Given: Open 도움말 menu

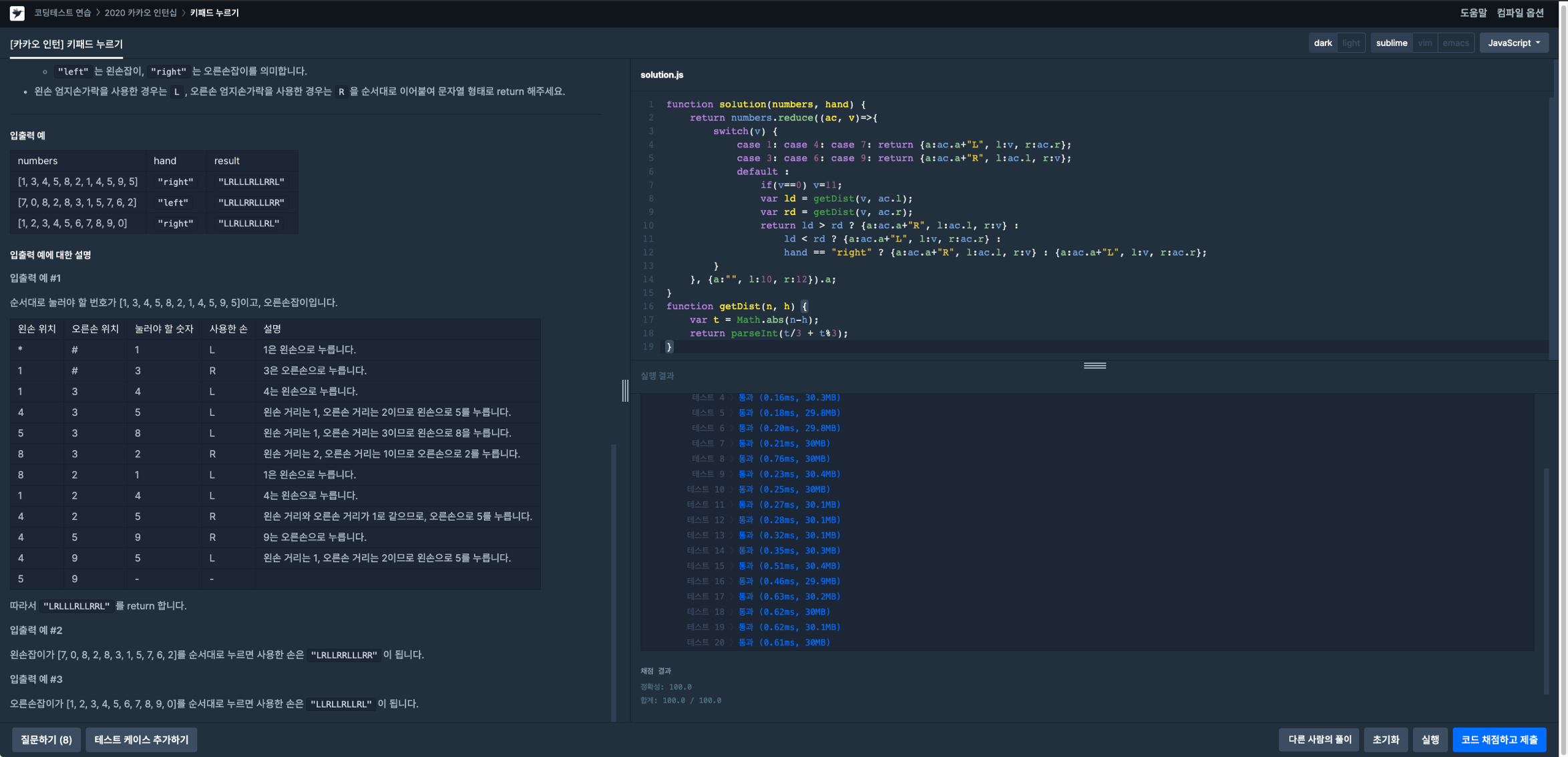Looking at the screenshot, I should 1473,13.
